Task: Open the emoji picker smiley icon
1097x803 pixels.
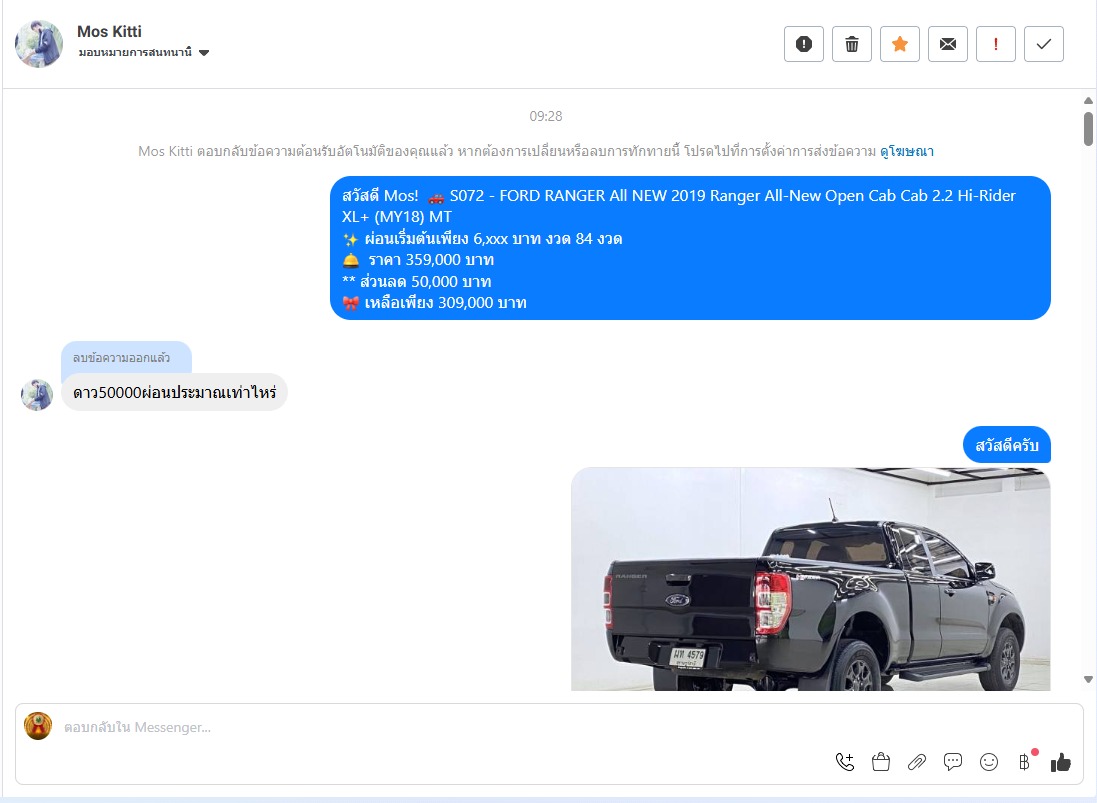Action: (989, 762)
